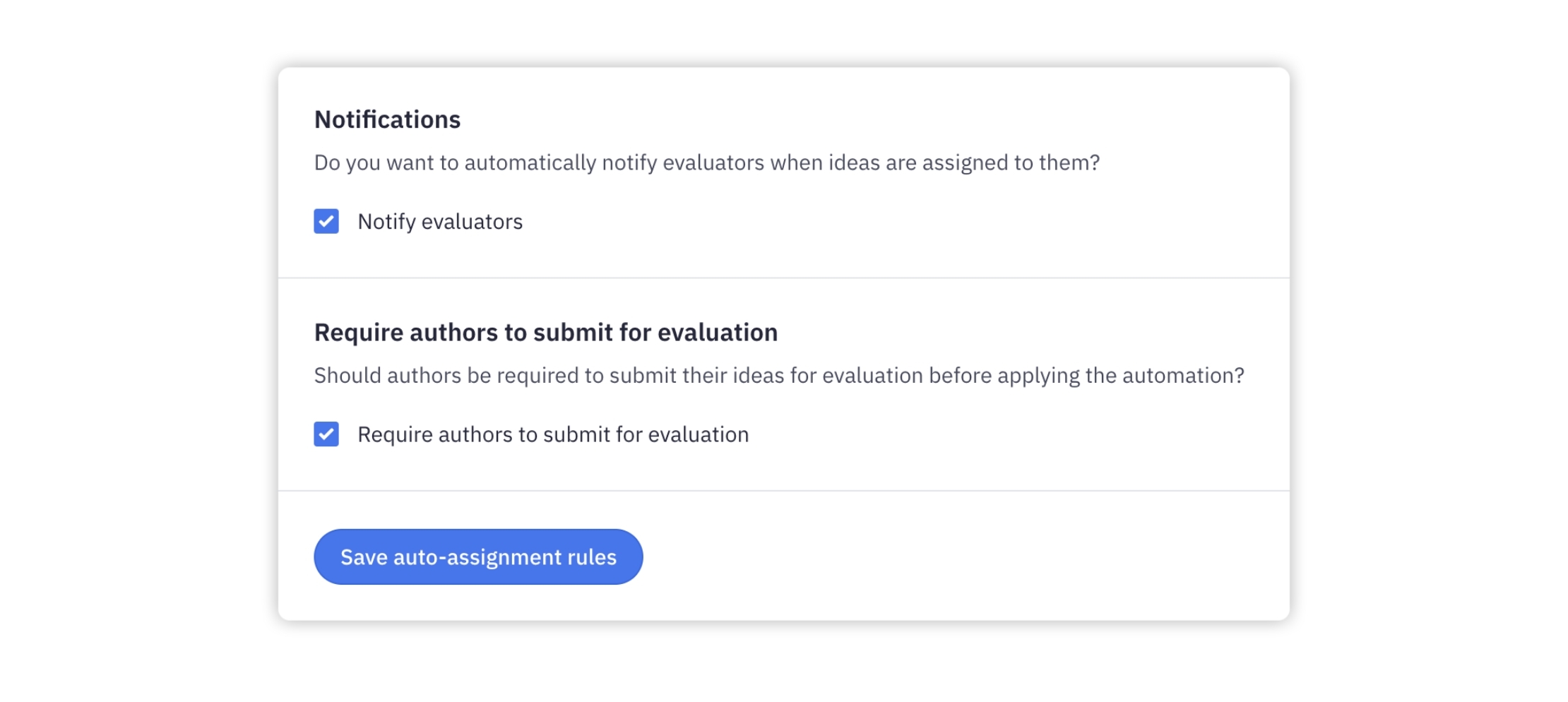Viewport: 1568px width, 702px height.
Task: Click the bold 'Require authors to submit for evaluation' heading
Action: click(546, 332)
